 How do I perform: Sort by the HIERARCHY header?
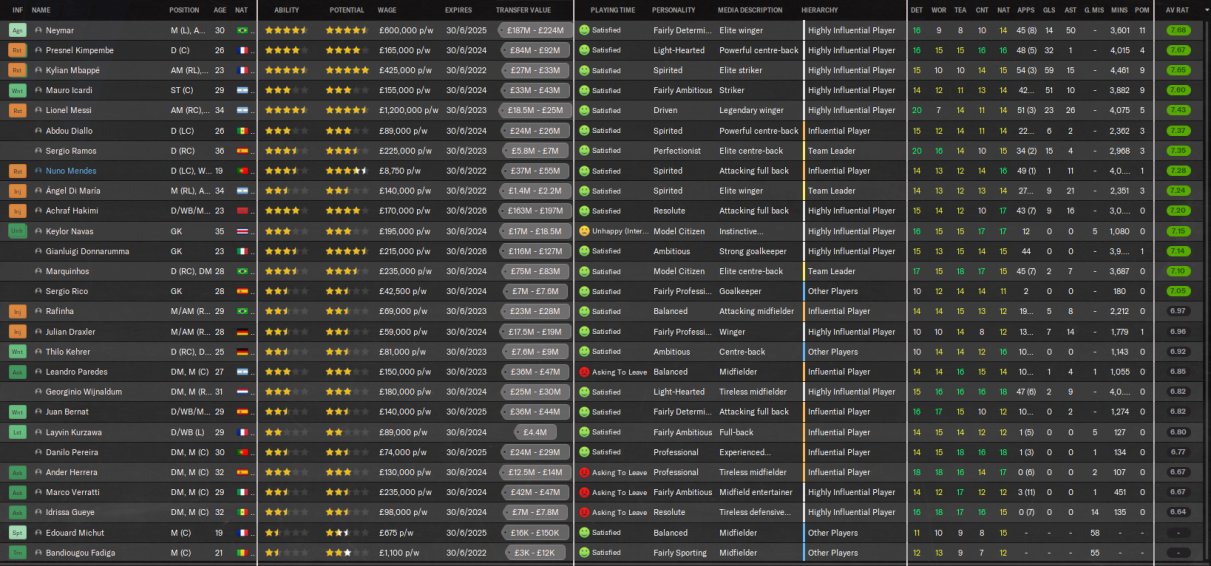(x=820, y=10)
